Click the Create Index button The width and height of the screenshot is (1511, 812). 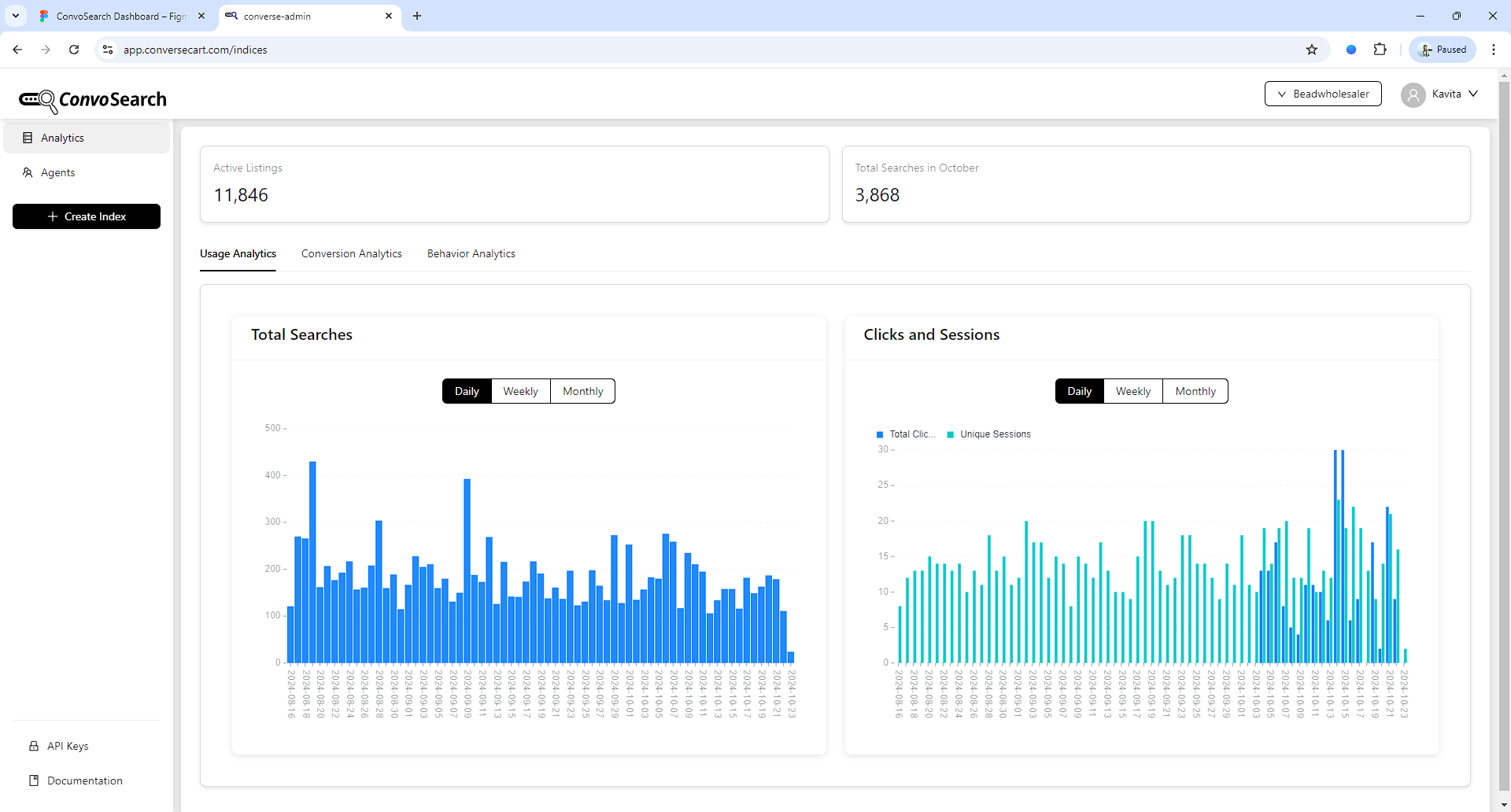coord(87,216)
